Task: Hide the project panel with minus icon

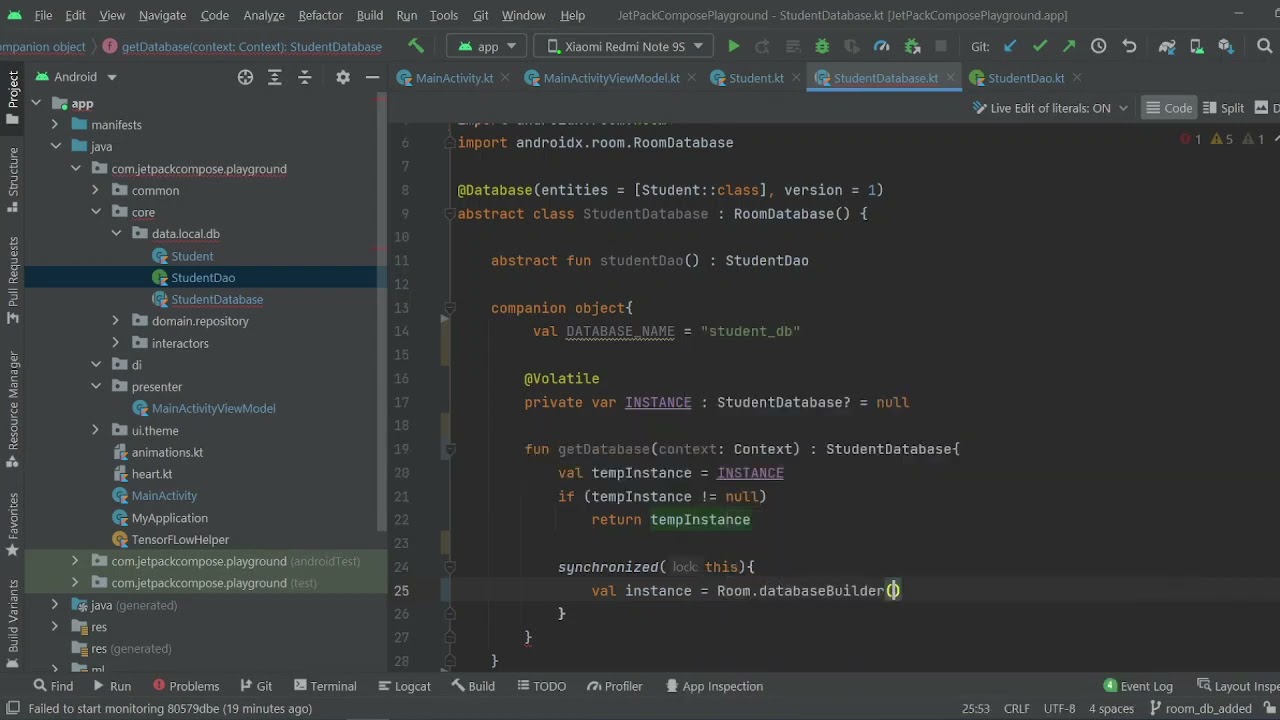Action: tap(372, 77)
